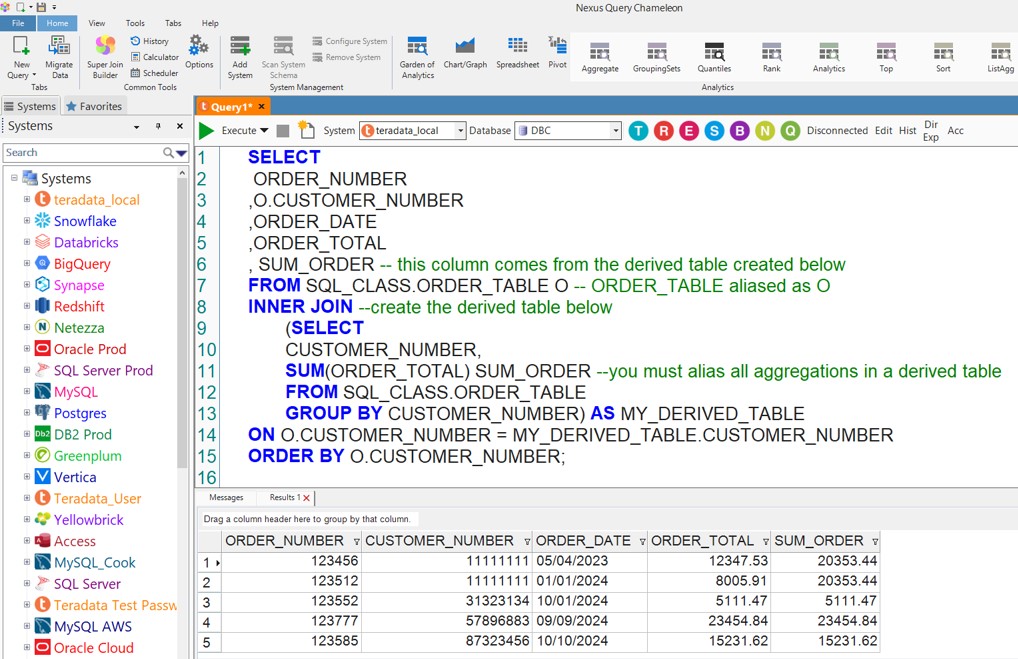This screenshot has width=1018, height=659.
Task: Toggle the red R circle button
Action: [663, 131]
